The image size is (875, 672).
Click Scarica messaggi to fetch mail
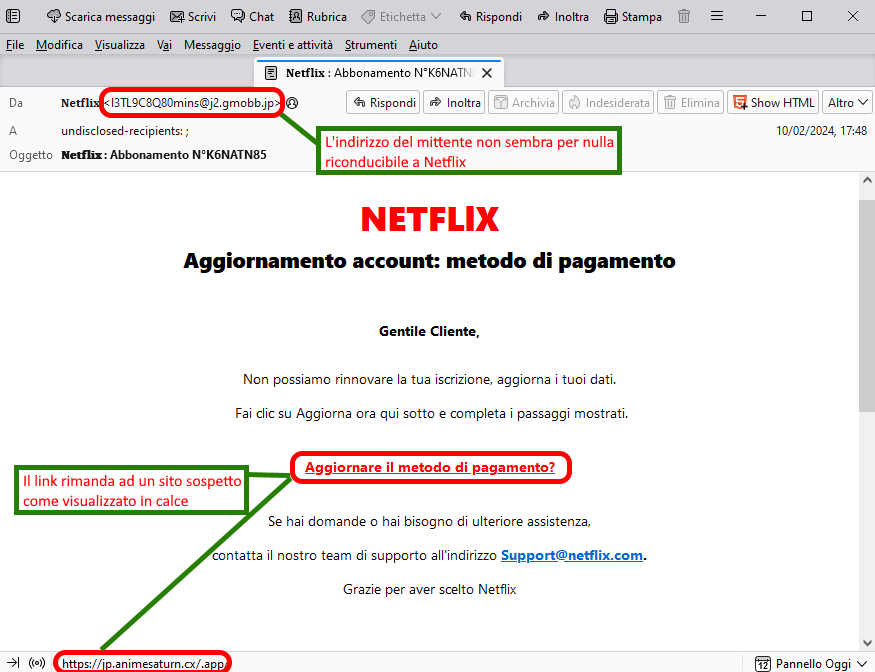(100, 17)
